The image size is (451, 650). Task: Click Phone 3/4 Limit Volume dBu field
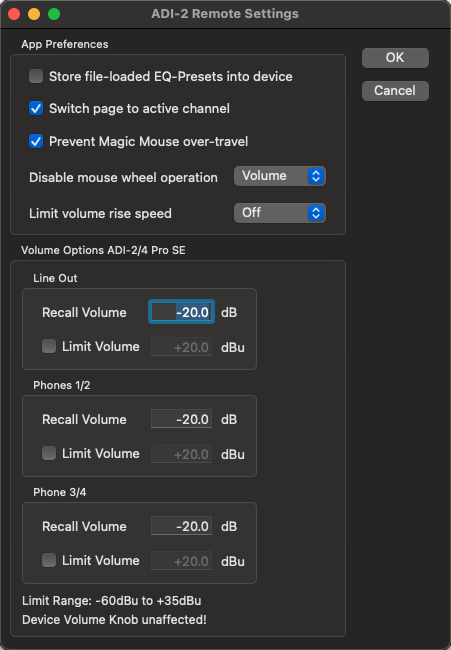pos(182,561)
